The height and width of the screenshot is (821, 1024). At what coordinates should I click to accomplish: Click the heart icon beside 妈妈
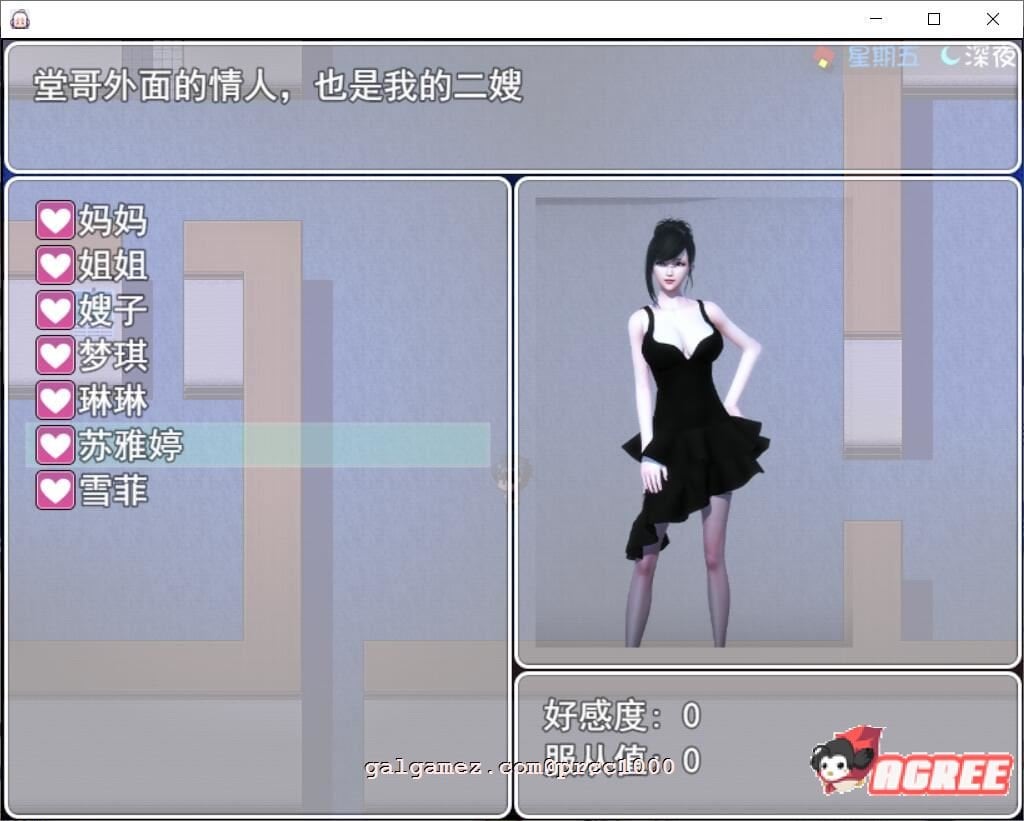click(54, 219)
